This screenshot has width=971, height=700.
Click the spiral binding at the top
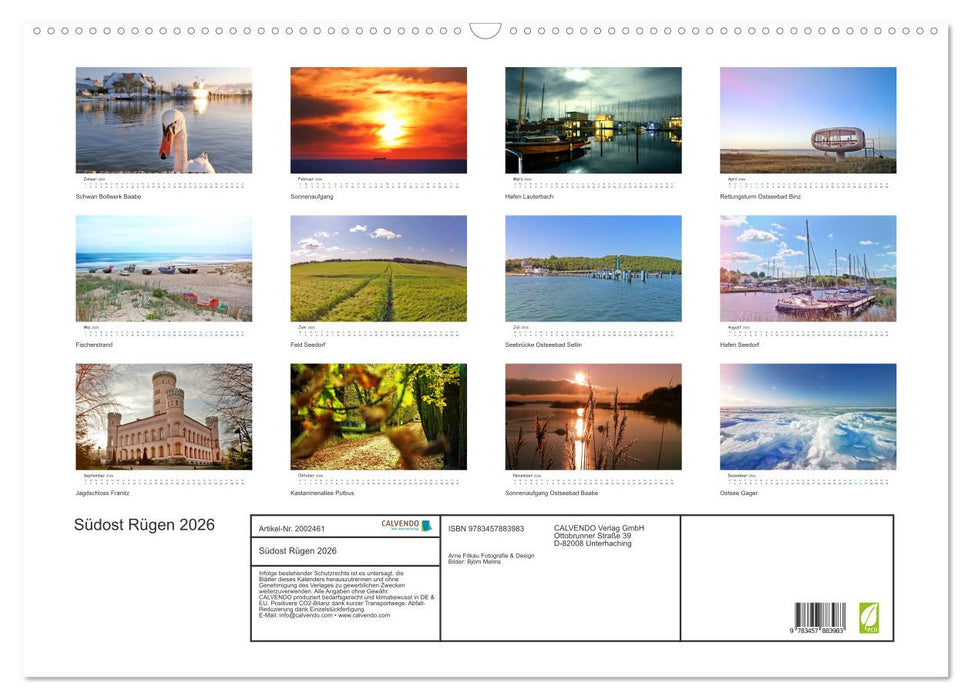pos(485,30)
